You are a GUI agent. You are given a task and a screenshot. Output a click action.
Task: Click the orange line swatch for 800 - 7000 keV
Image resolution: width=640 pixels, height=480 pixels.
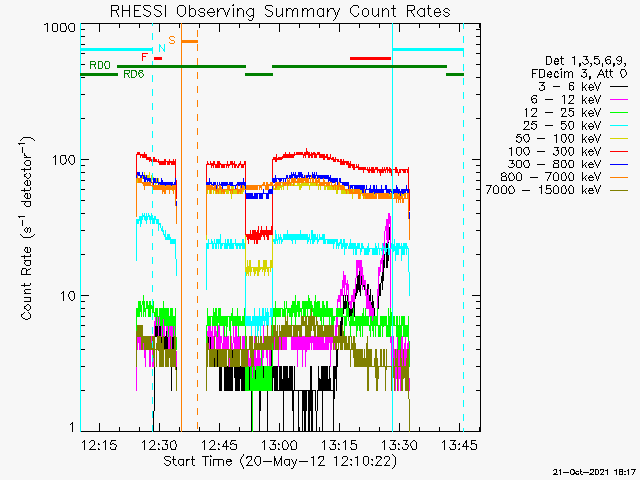[x=619, y=177]
